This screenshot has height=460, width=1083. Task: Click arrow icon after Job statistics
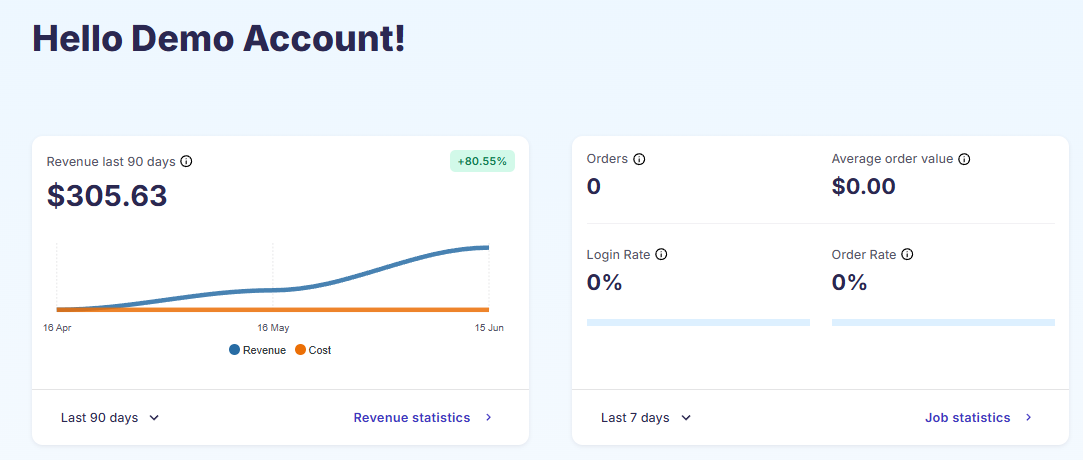point(1028,418)
